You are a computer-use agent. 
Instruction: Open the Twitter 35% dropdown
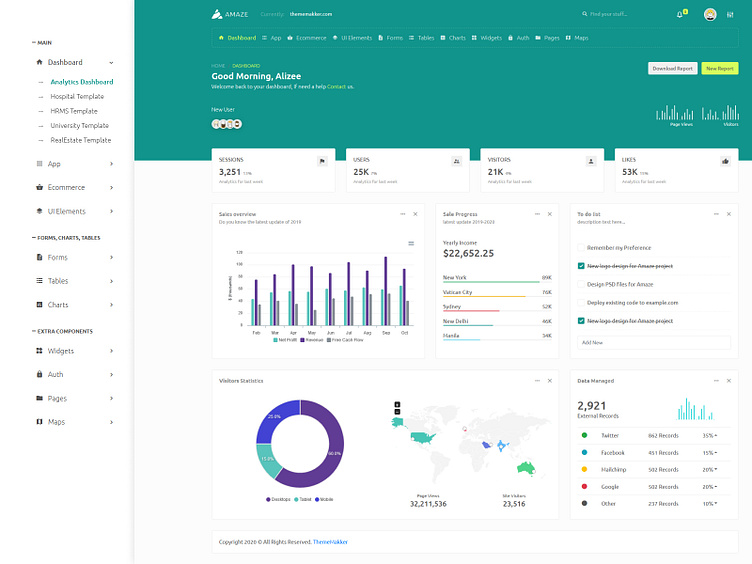click(x=710, y=436)
